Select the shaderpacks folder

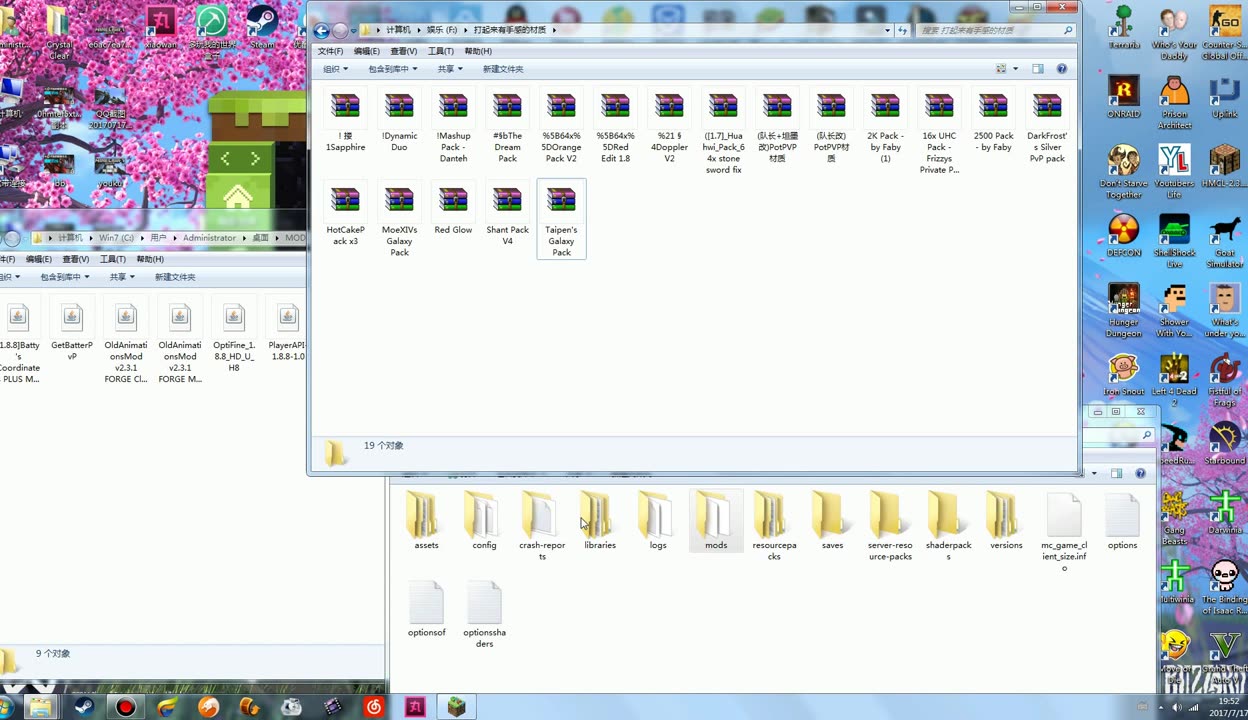click(948, 527)
